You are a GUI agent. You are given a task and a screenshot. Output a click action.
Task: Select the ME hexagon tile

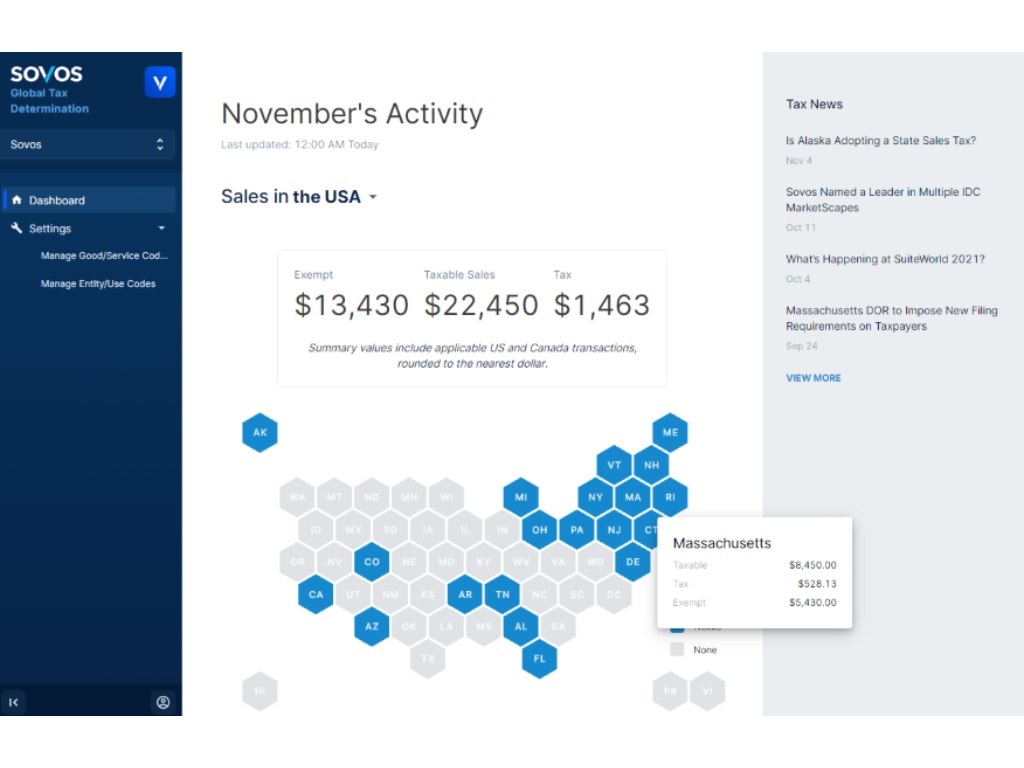click(670, 433)
